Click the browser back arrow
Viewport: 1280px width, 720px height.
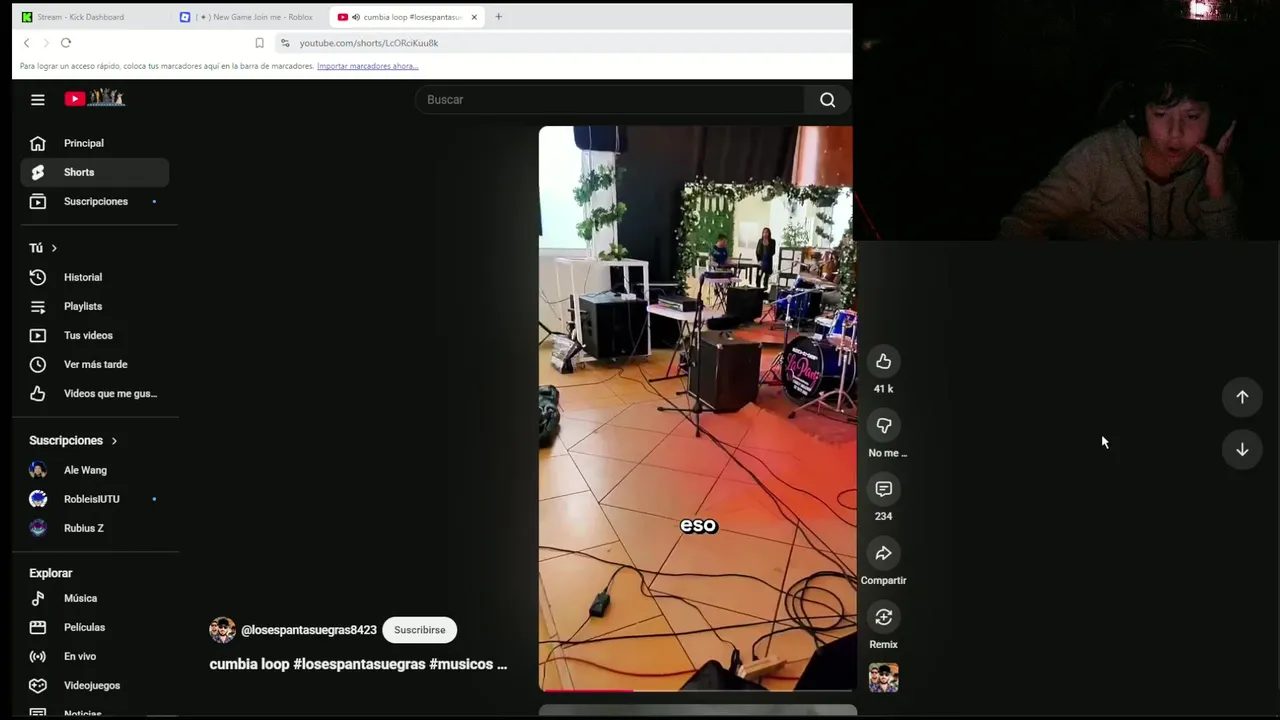[x=27, y=43]
